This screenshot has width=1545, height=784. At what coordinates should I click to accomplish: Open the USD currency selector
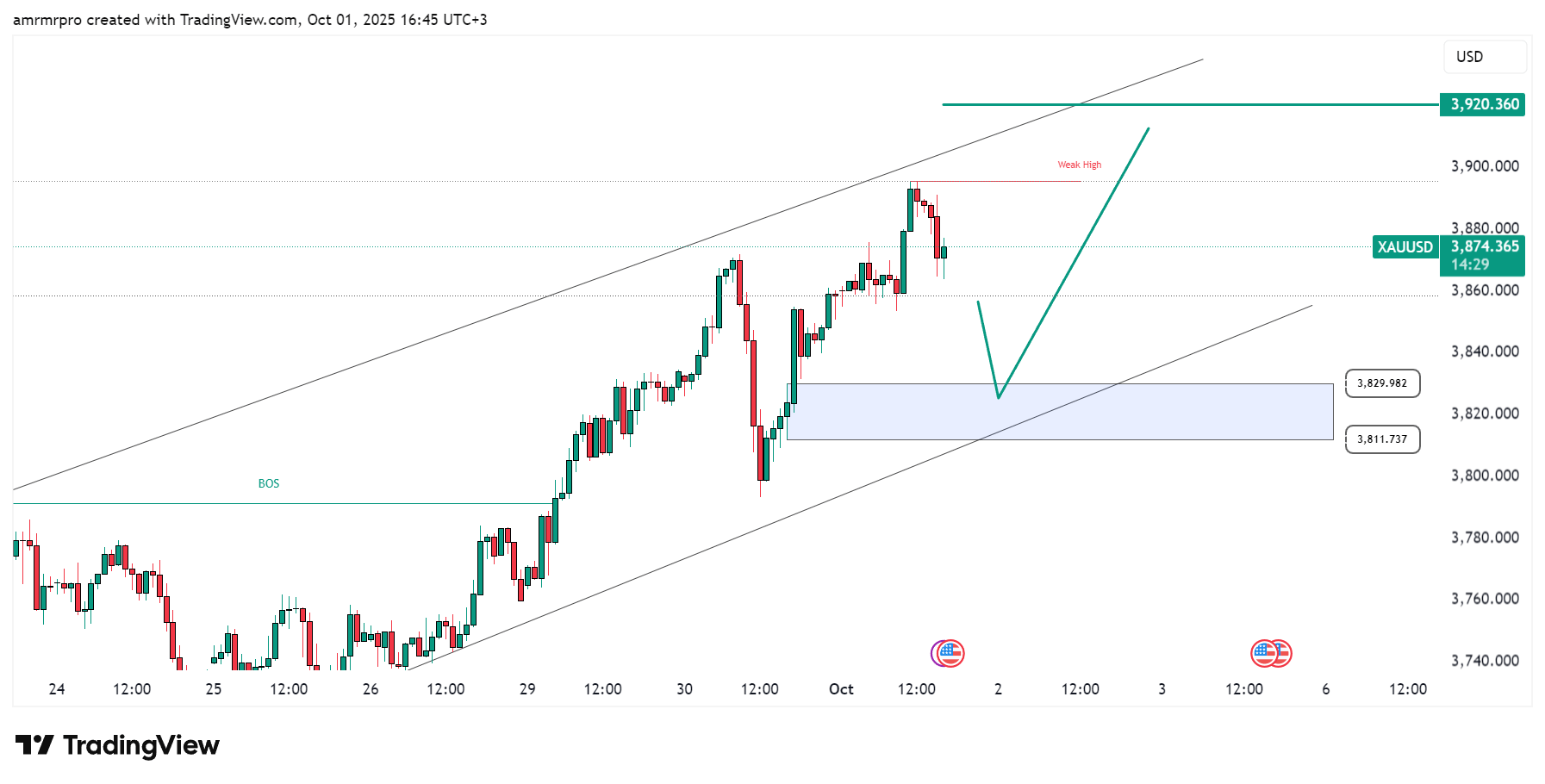[x=1484, y=57]
